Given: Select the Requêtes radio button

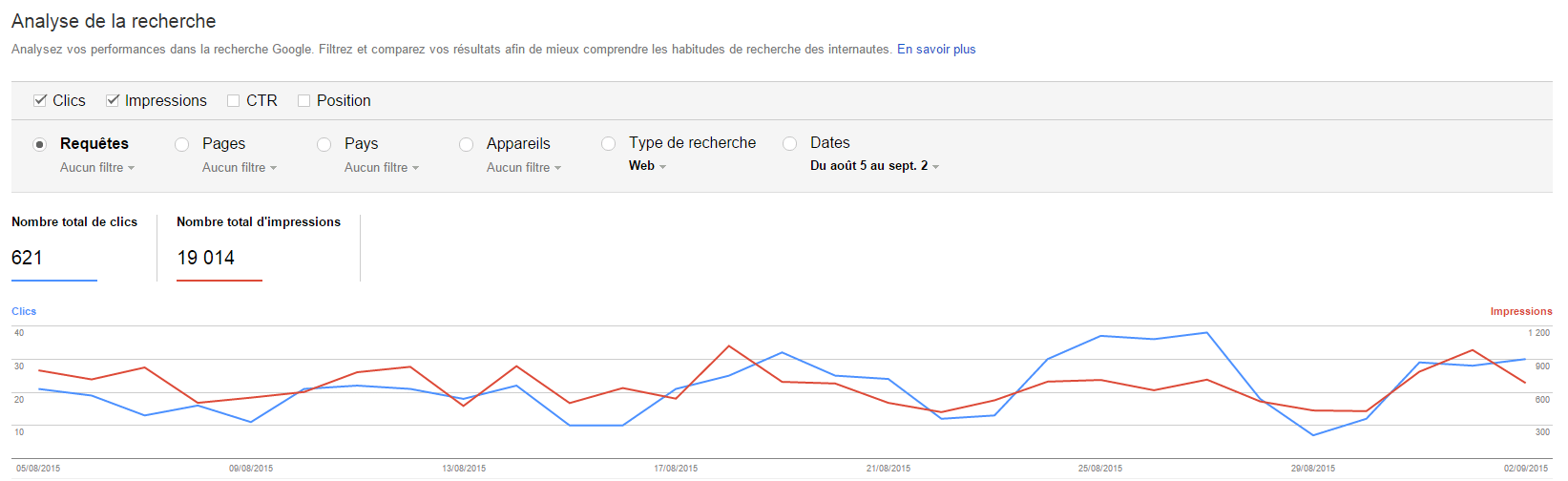Looking at the screenshot, I should [x=39, y=144].
